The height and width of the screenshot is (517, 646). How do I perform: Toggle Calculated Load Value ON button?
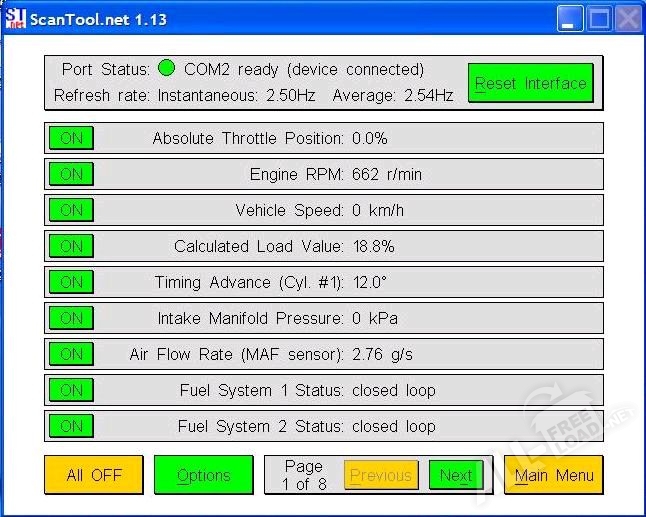tap(71, 246)
